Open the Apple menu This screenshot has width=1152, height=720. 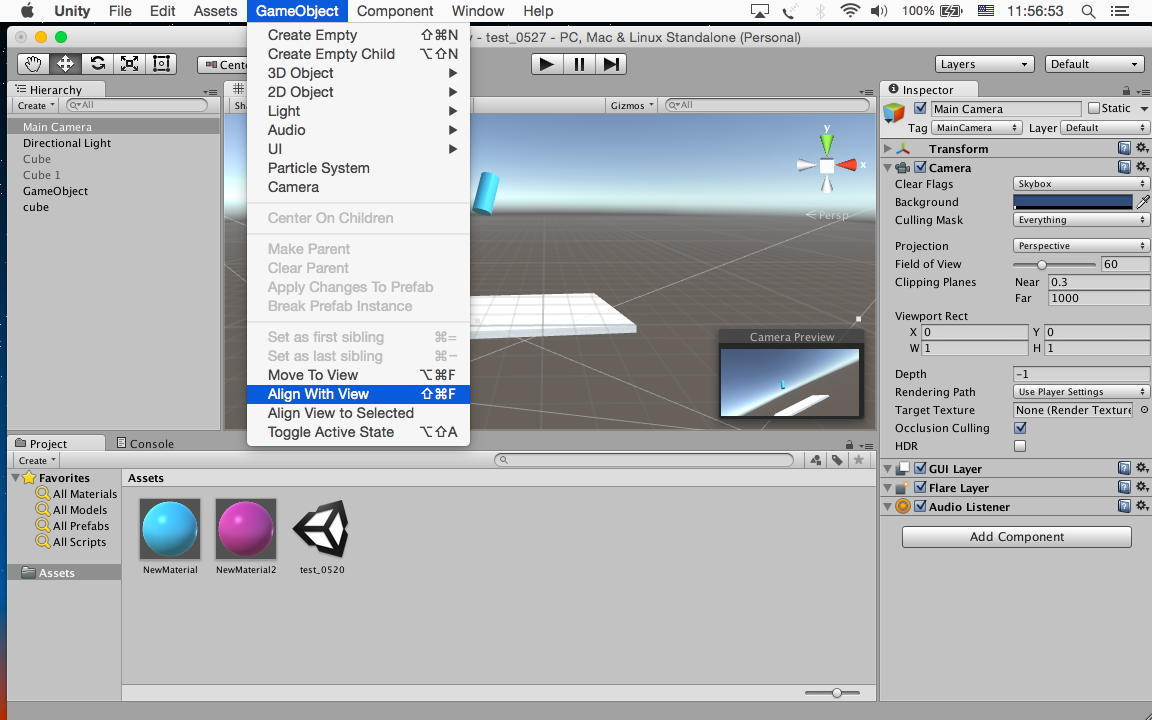pos(27,10)
